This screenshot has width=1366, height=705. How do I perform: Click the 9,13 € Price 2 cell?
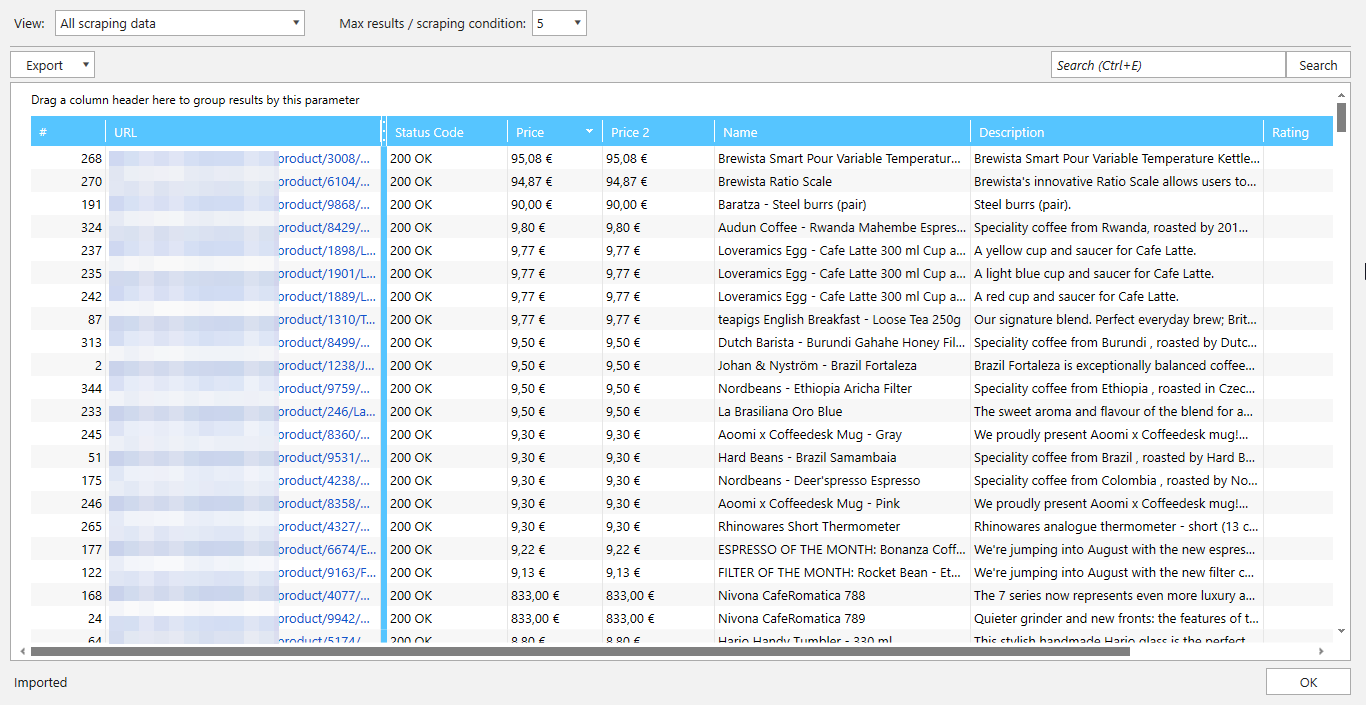[658, 572]
